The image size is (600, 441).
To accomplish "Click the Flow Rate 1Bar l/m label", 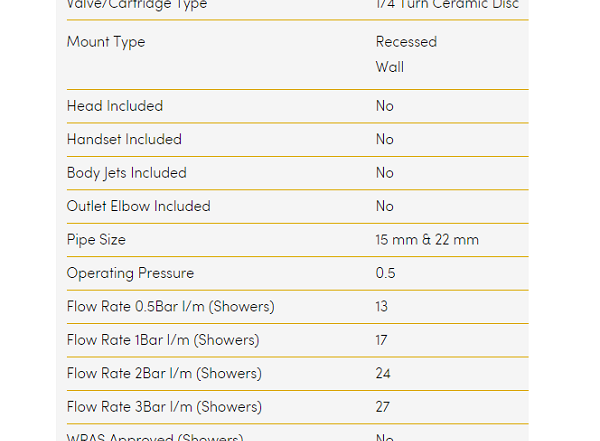I will tap(163, 341).
